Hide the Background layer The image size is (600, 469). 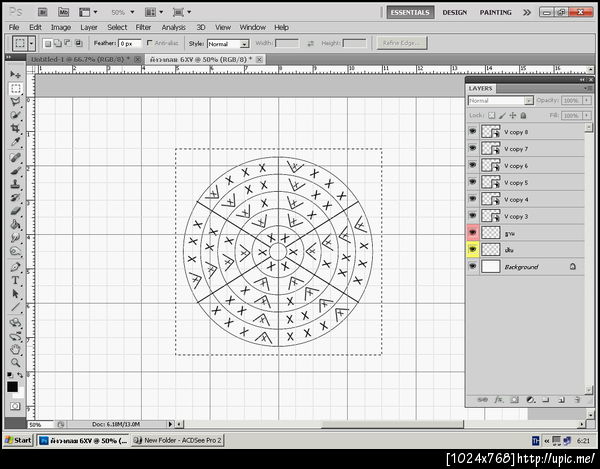(473, 266)
